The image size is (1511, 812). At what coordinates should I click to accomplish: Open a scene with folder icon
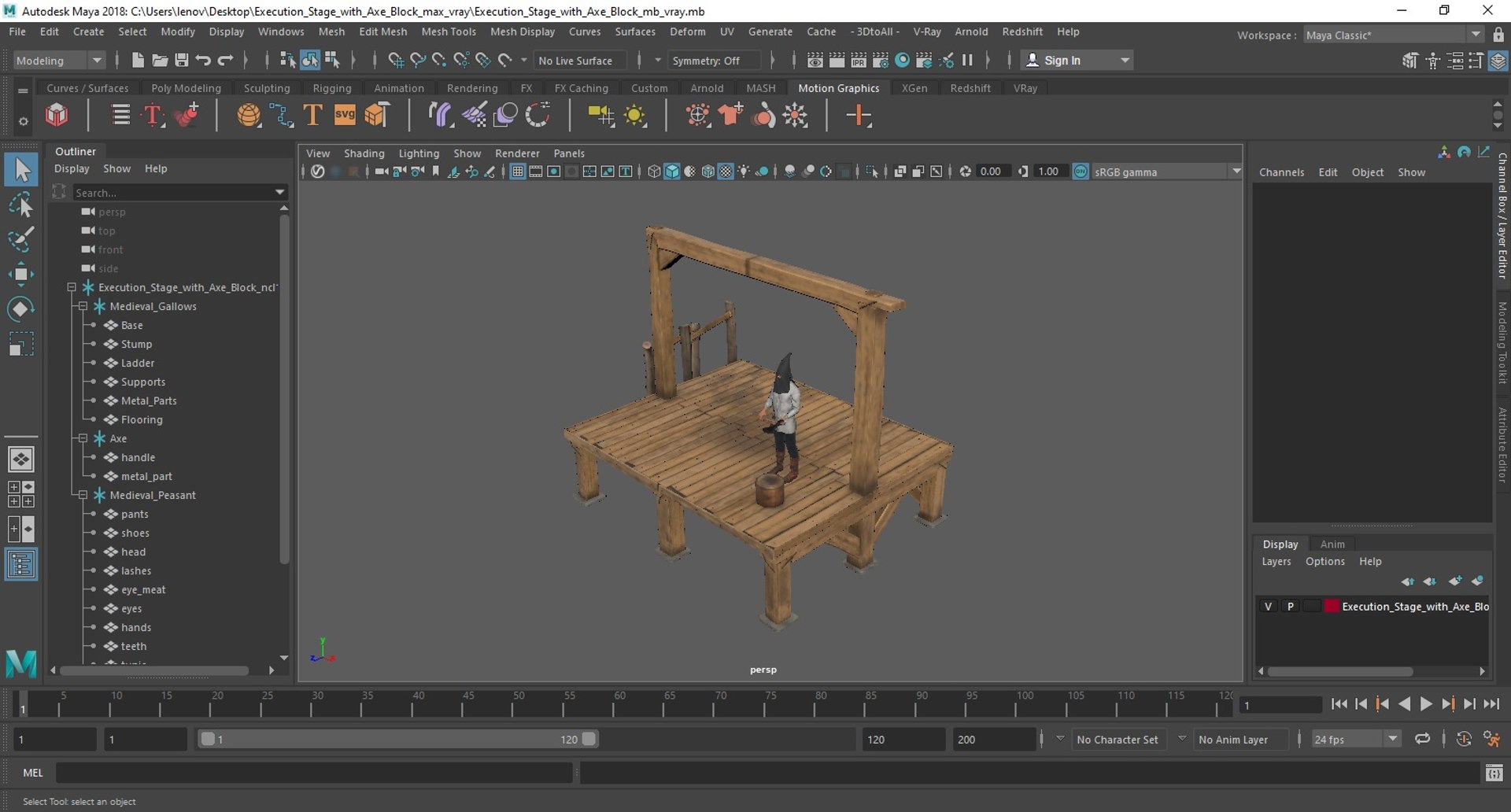tap(160, 60)
